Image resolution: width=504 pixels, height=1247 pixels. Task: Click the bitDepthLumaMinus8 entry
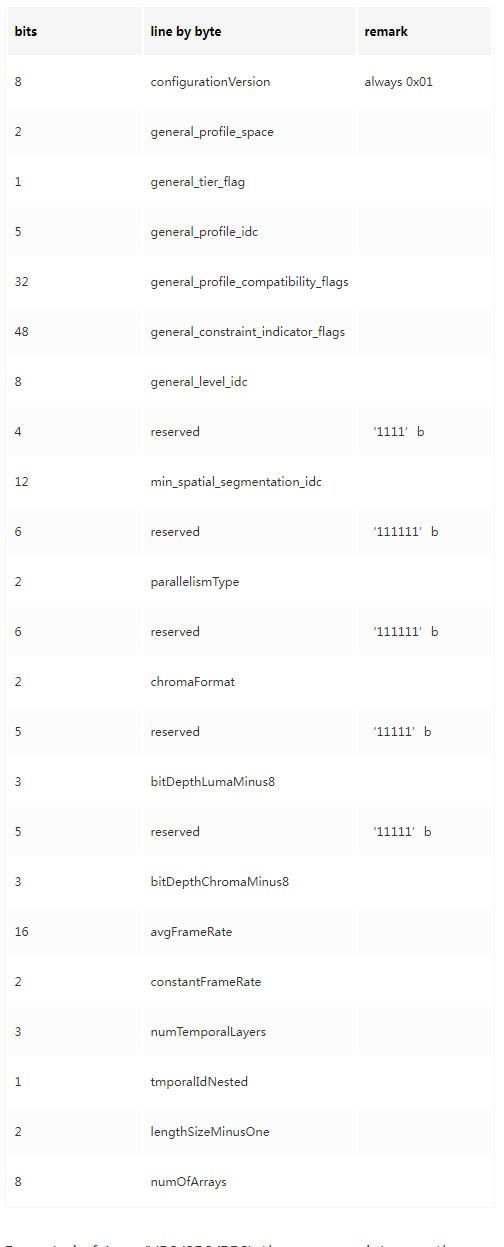pos(213,782)
